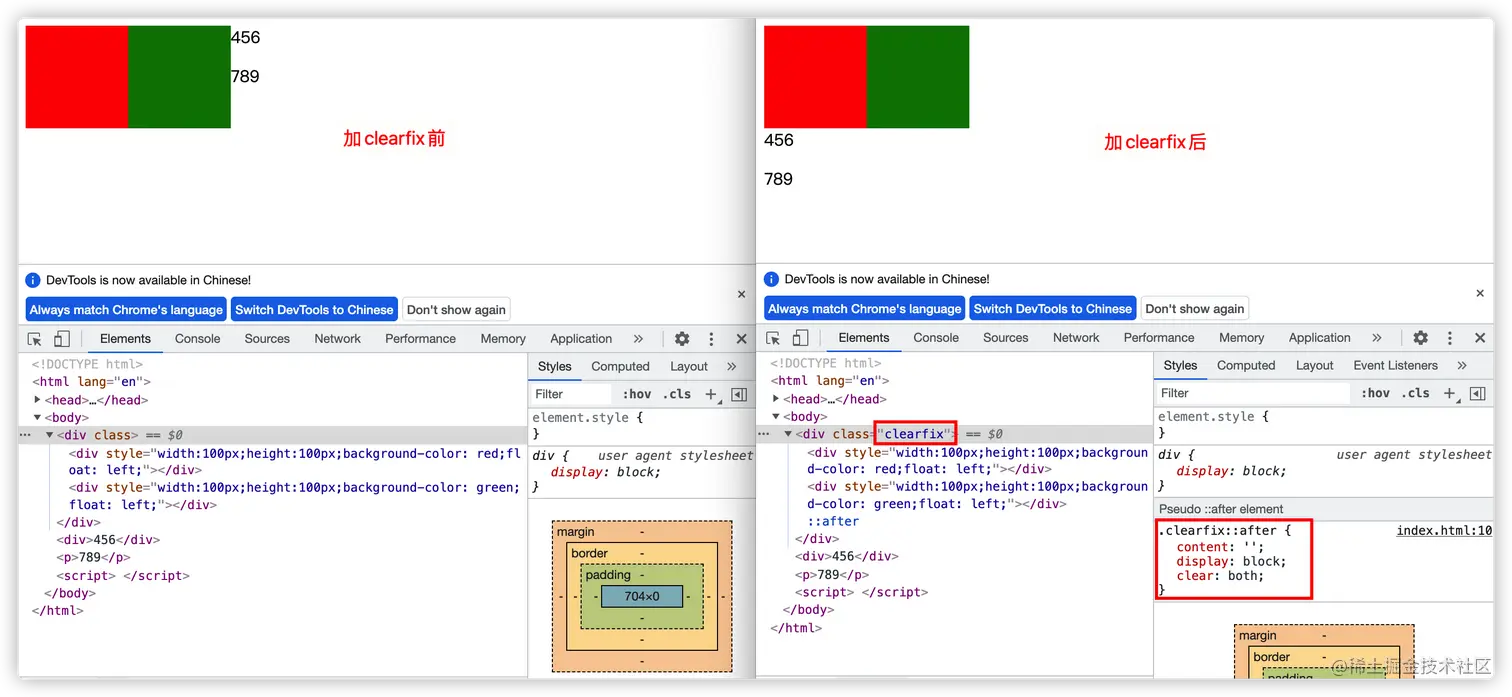Open the Sources tab in left DevTools

[267, 339]
